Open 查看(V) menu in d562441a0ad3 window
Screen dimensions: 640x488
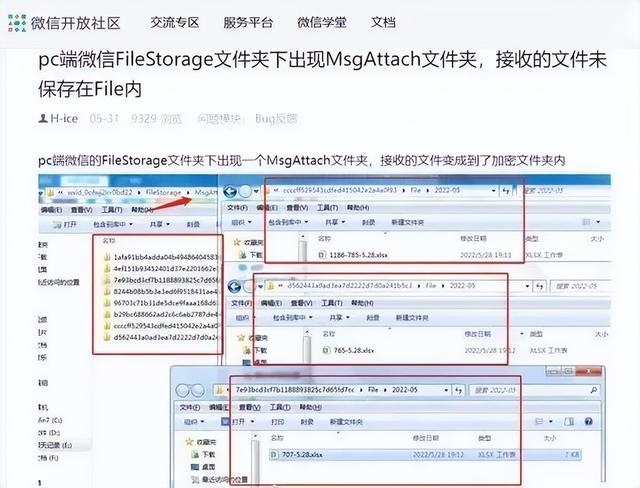point(301,303)
